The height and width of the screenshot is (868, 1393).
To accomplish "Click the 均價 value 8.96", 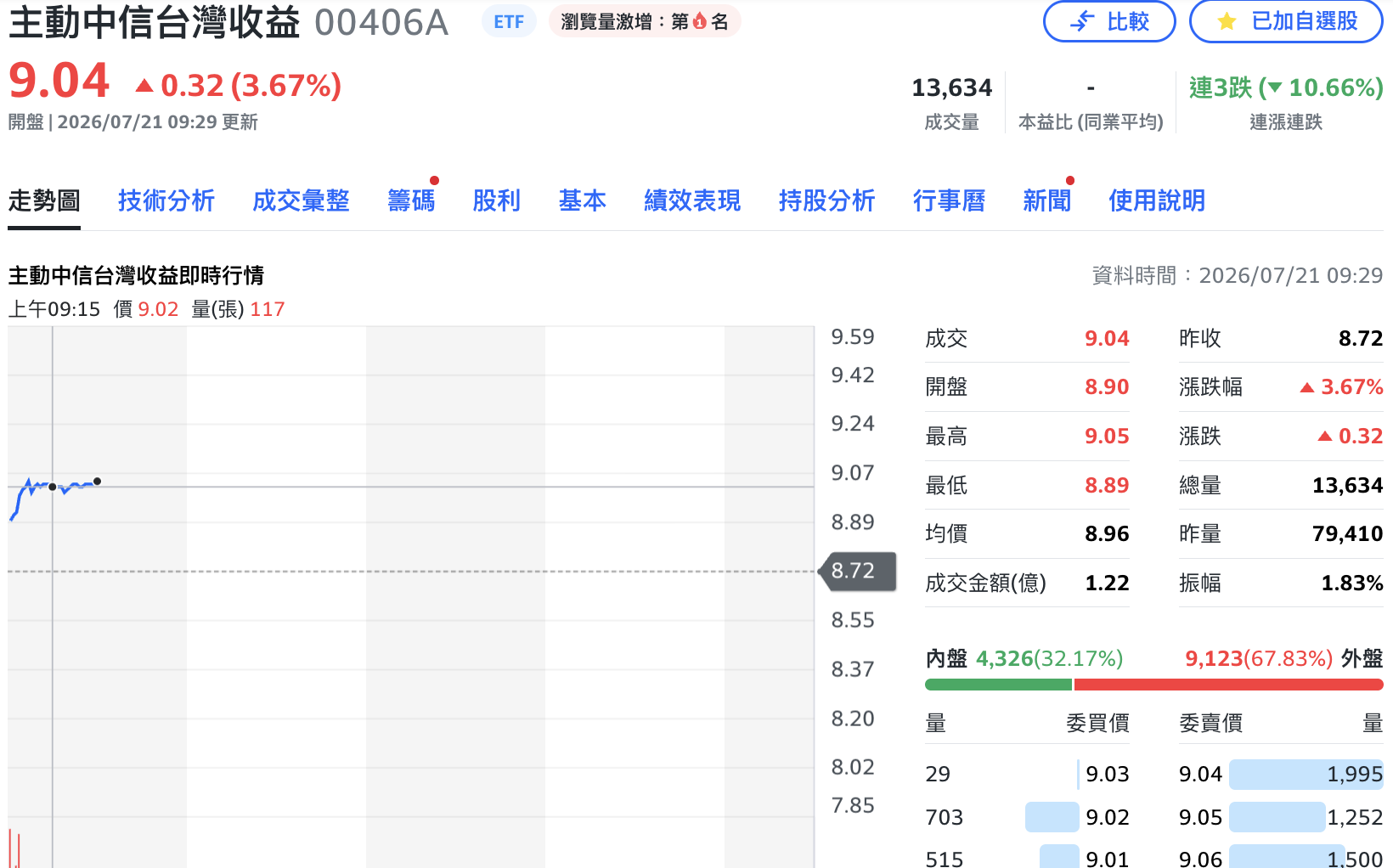I will 1107,534.
